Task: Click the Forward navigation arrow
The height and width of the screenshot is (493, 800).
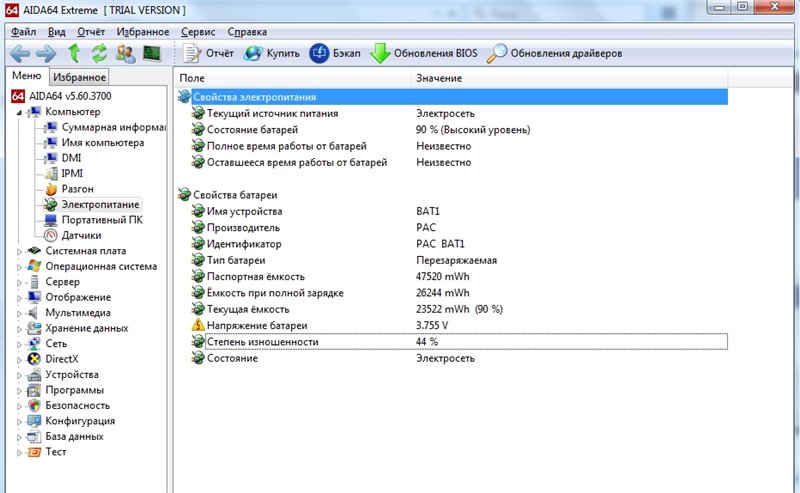Action: pyautogui.click(x=46, y=53)
